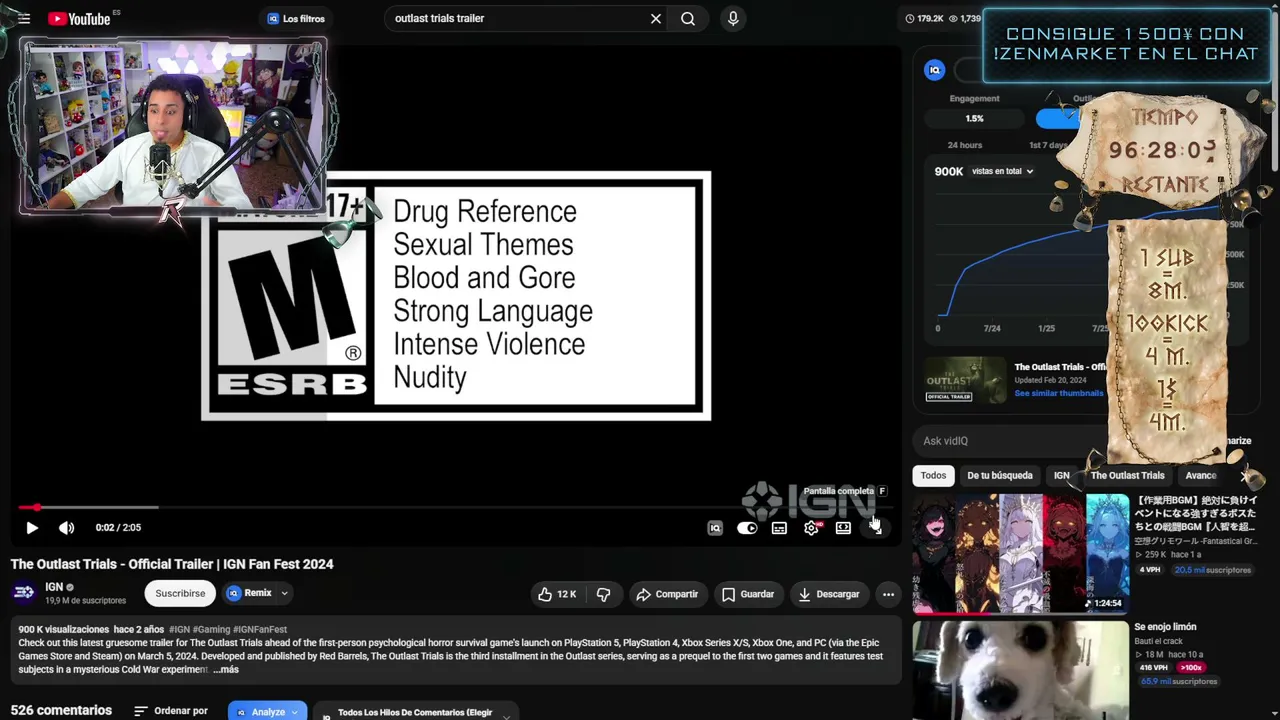Clear the search box text

(656, 18)
